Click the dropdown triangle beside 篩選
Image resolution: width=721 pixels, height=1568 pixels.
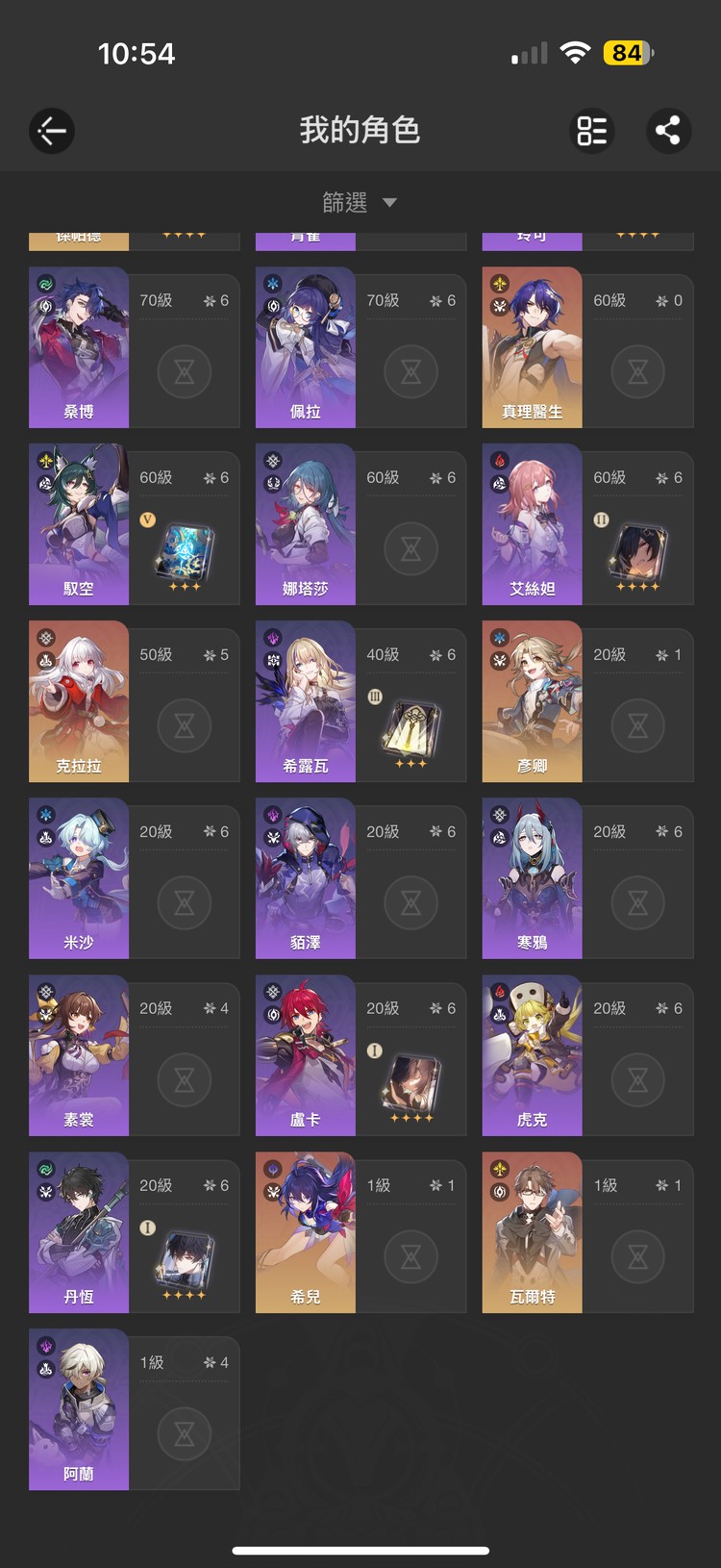pos(389,203)
